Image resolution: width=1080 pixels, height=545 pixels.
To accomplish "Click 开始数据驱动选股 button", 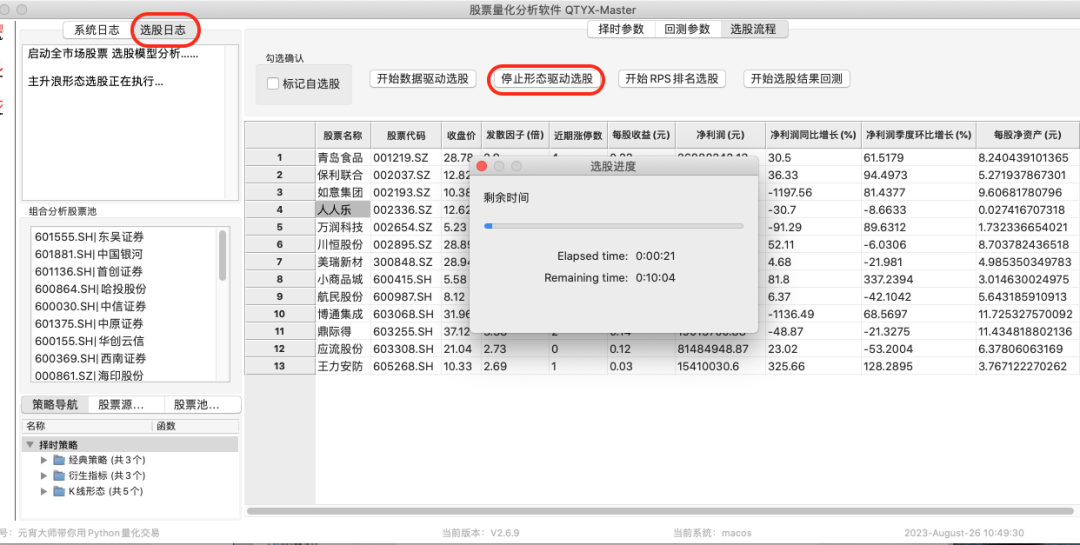I will pyautogui.click(x=423, y=79).
